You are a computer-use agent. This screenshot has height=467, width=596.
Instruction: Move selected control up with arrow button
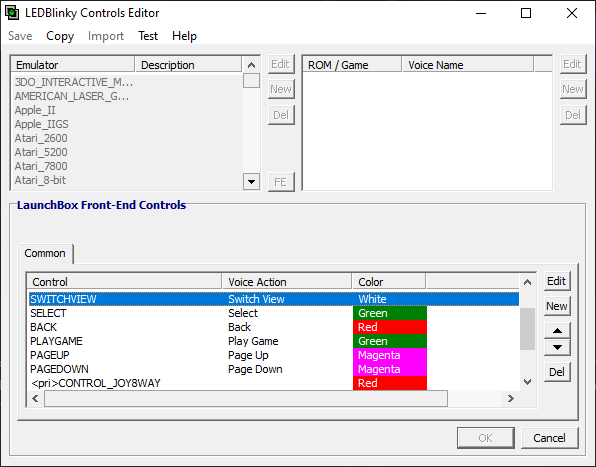[557, 331]
